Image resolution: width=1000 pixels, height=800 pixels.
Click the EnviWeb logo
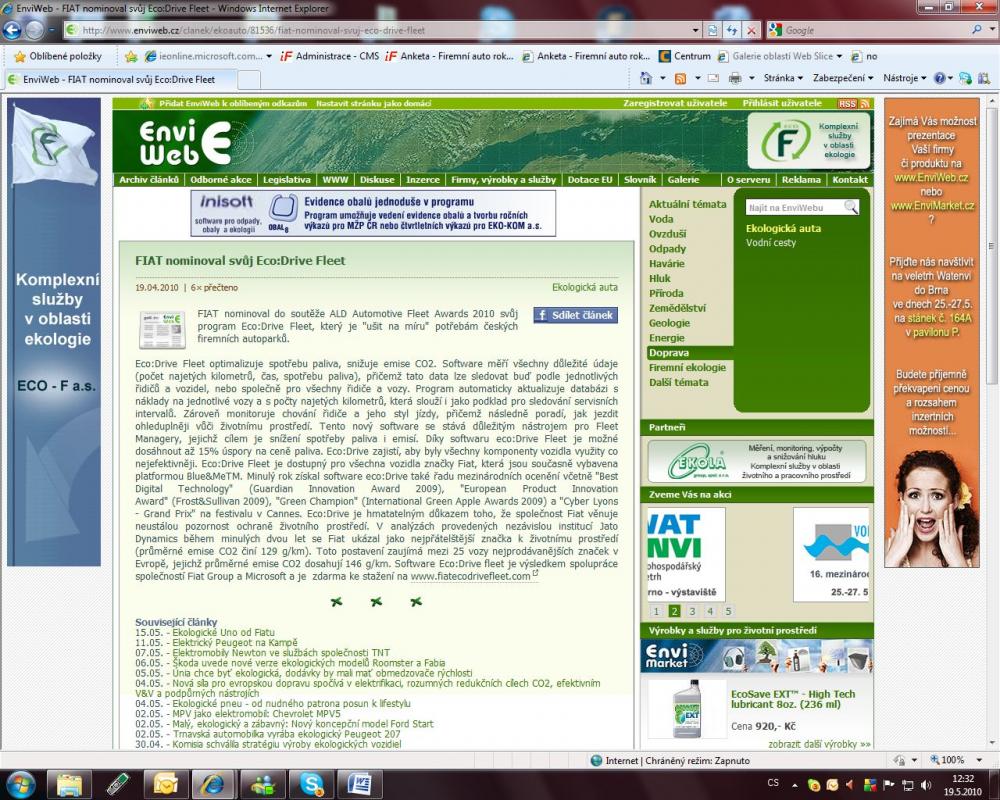(185, 142)
